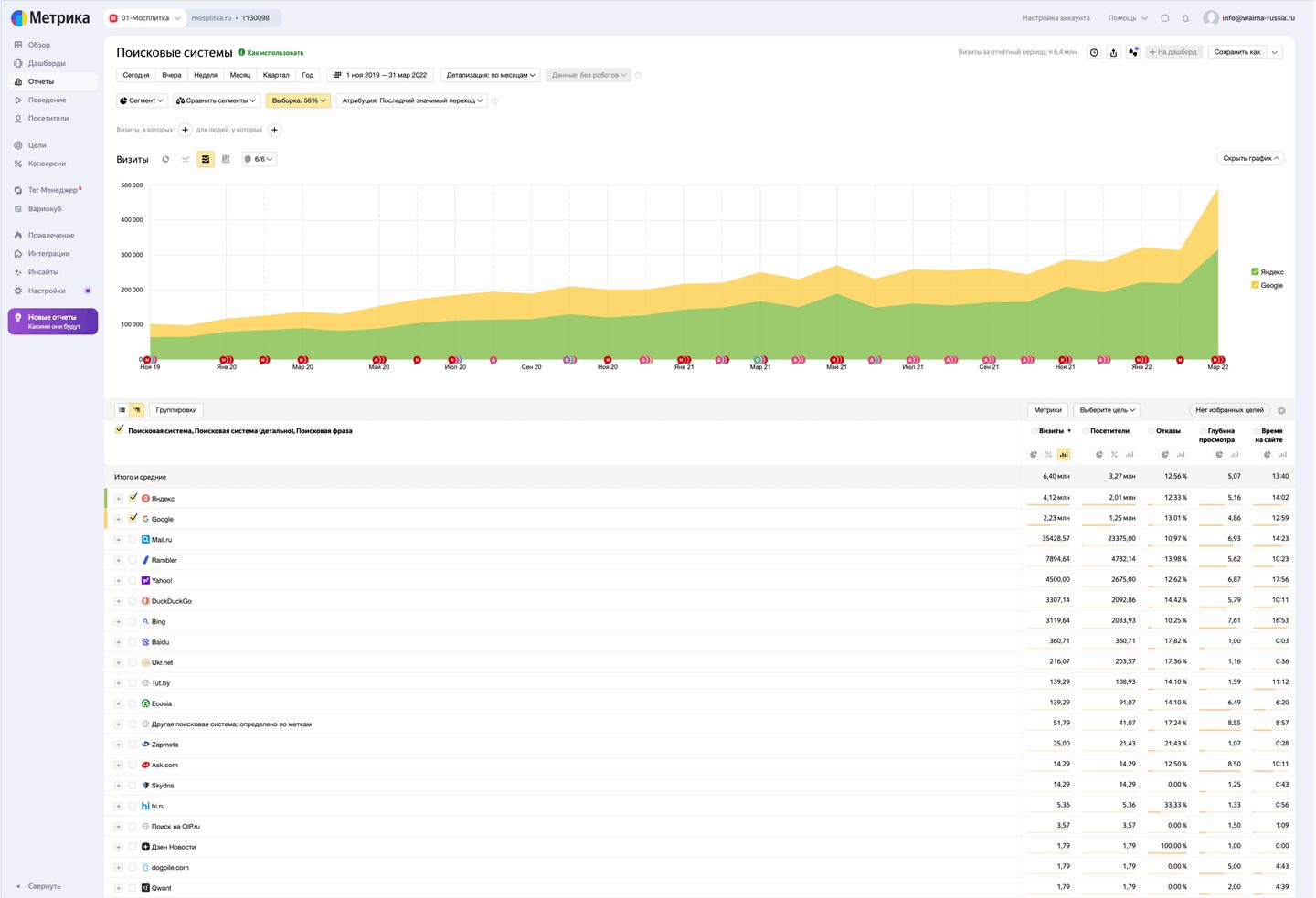Image resolution: width=1316 pixels, height=898 pixels.
Task: Open Настройка аккаунта link
Action: point(1056,18)
